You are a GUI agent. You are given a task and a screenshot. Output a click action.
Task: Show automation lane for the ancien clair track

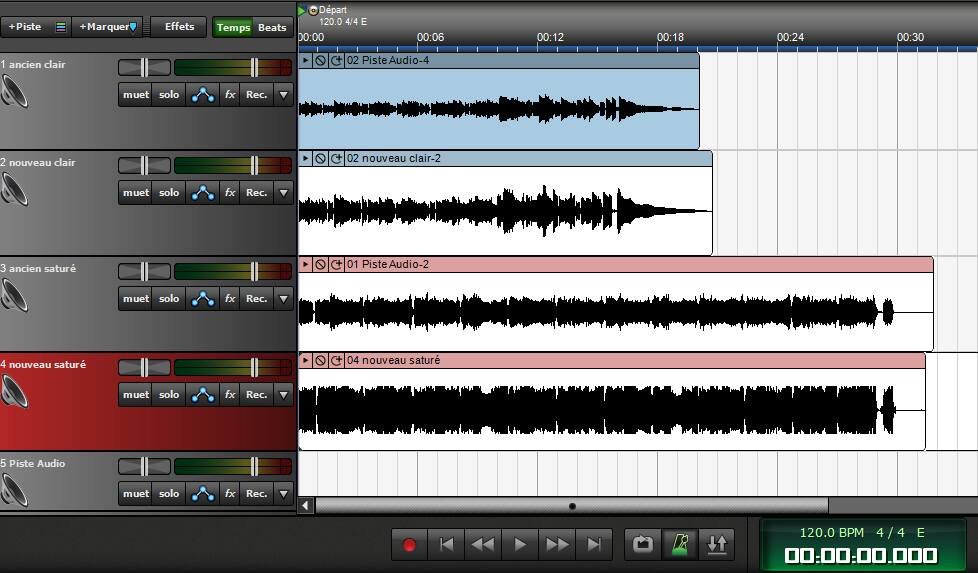pyautogui.click(x=203, y=95)
